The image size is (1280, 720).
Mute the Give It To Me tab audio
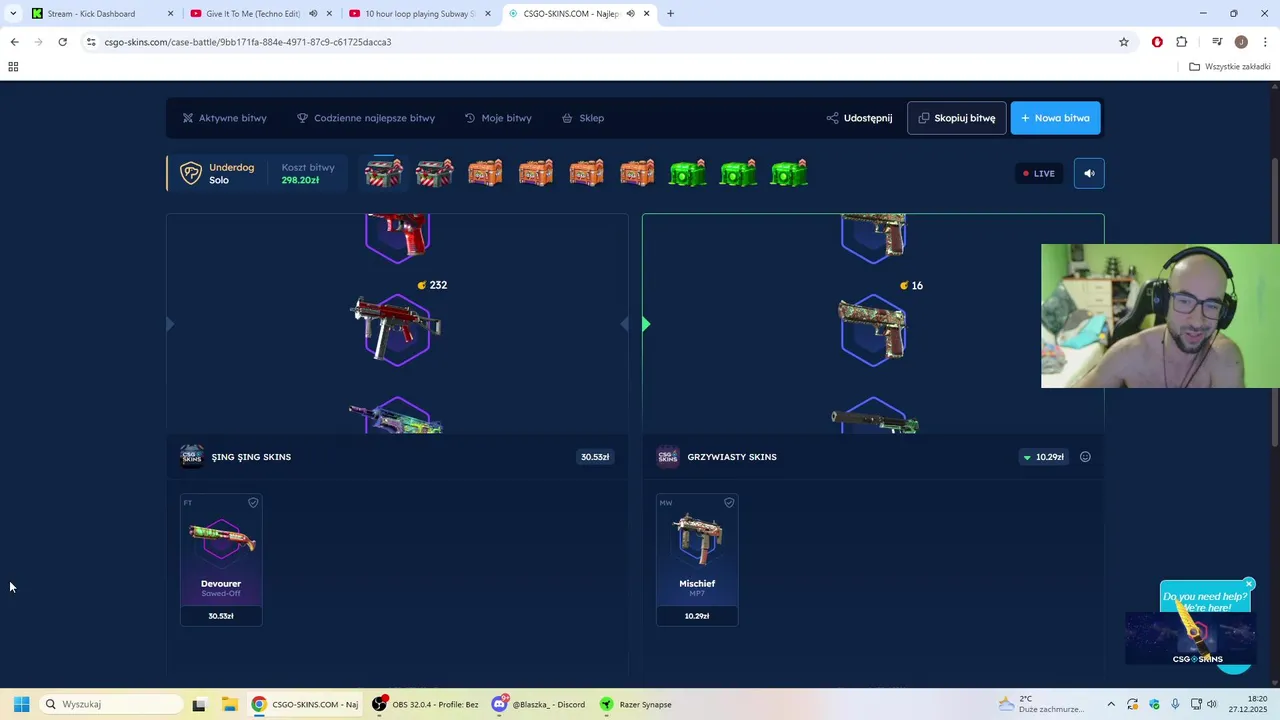point(313,14)
